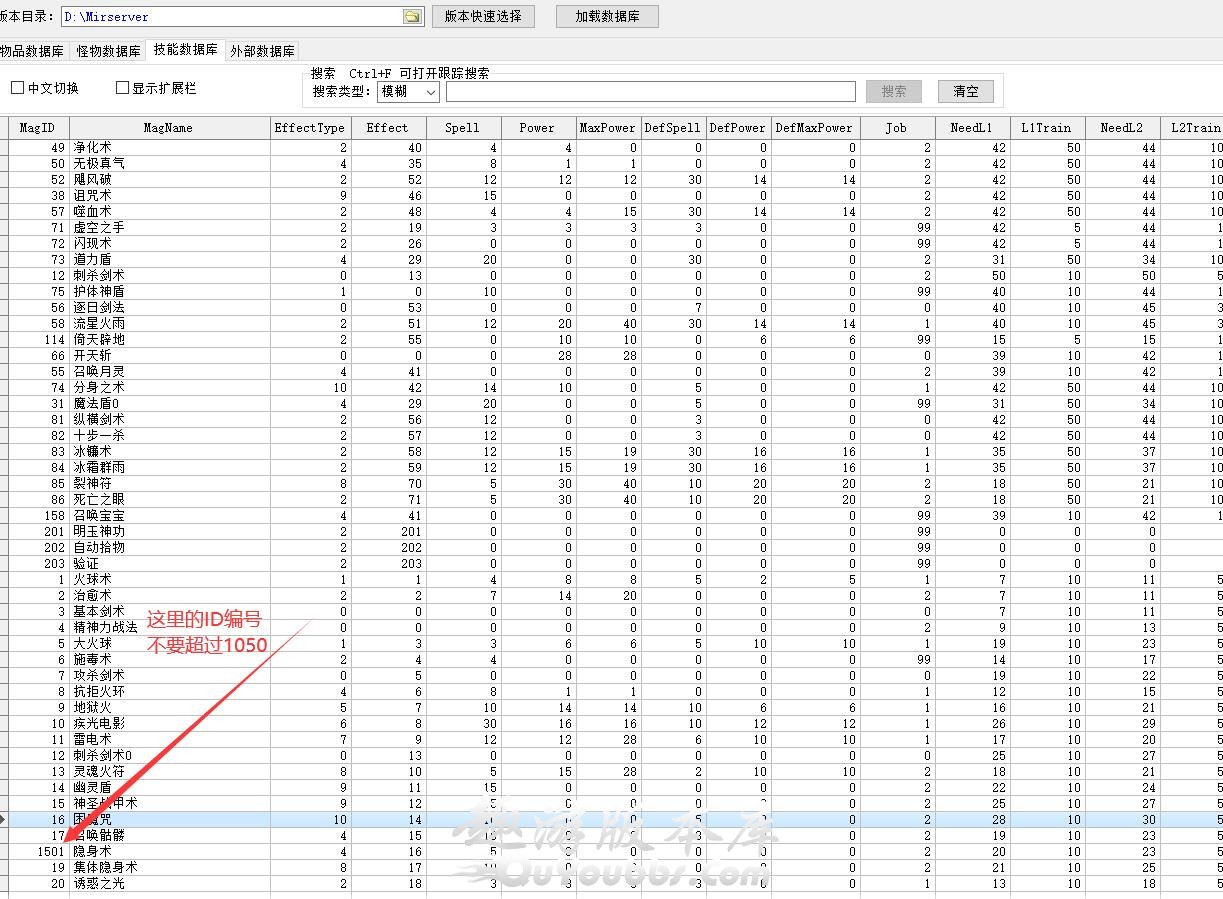Click the folder browse icon in path field
The image size is (1223, 899).
click(411, 17)
